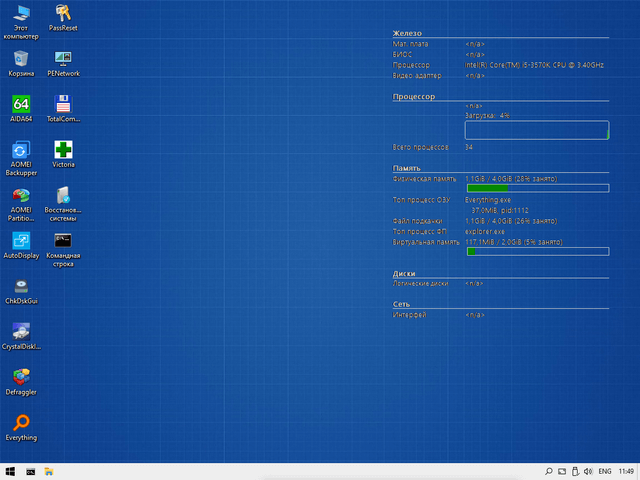Open the PENetwork icon

tap(63, 59)
